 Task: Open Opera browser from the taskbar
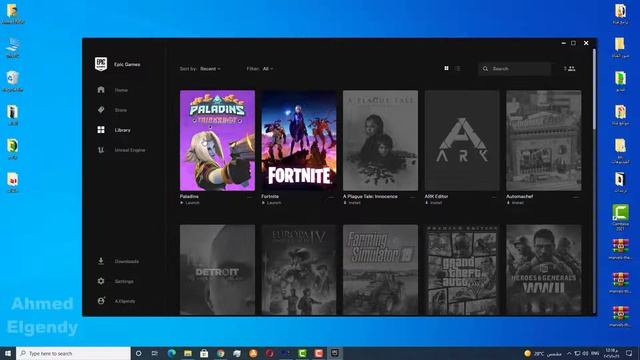(x=269, y=353)
